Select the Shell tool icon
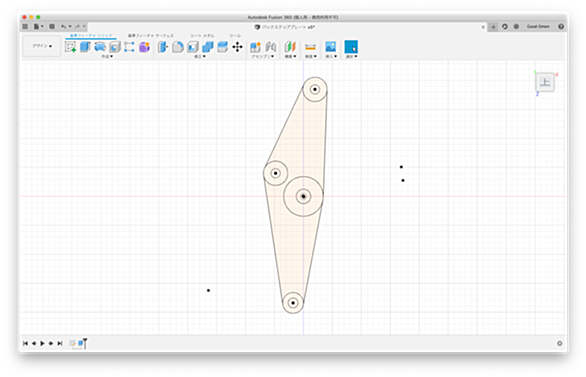Screen dimensions: 586x377 [193, 47]
